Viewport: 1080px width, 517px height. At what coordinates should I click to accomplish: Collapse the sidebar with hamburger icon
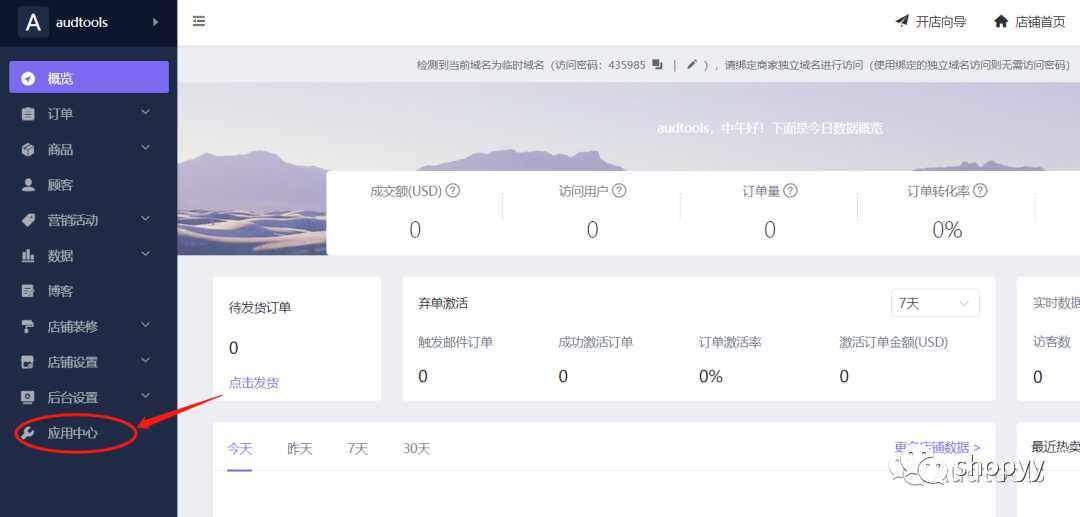tap(199, 21)
